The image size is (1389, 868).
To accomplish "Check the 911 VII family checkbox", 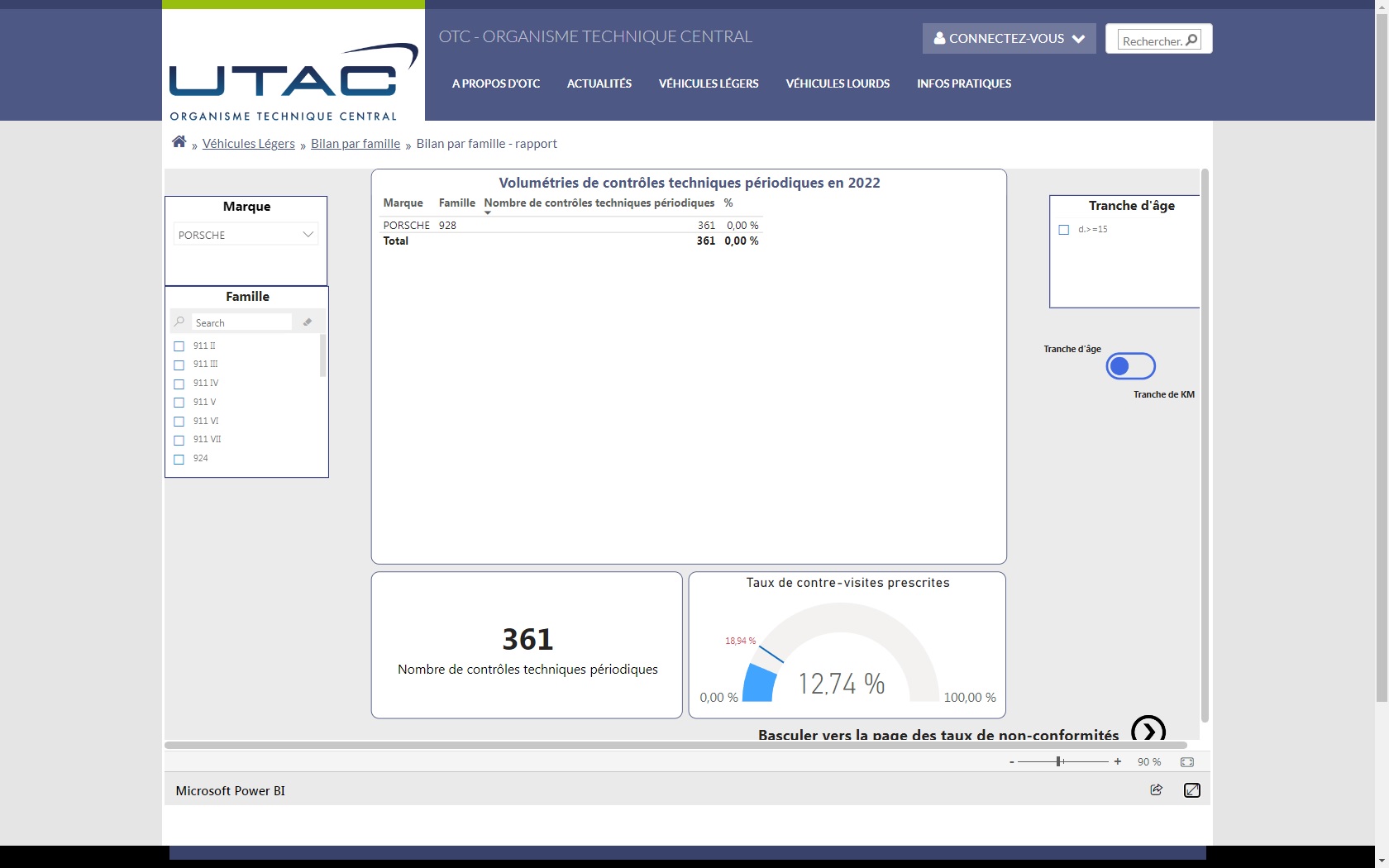I will 179,440.
